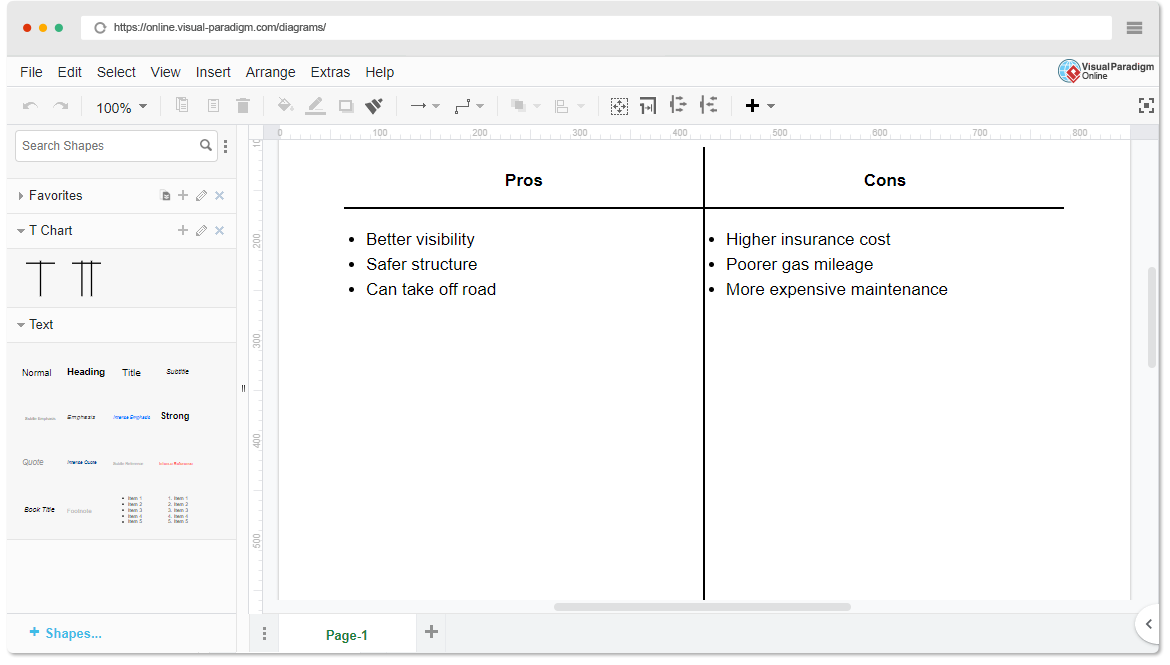Click the close X in Favorites row
Viewport: 1170px width, 665px height.
pos(219,196)
